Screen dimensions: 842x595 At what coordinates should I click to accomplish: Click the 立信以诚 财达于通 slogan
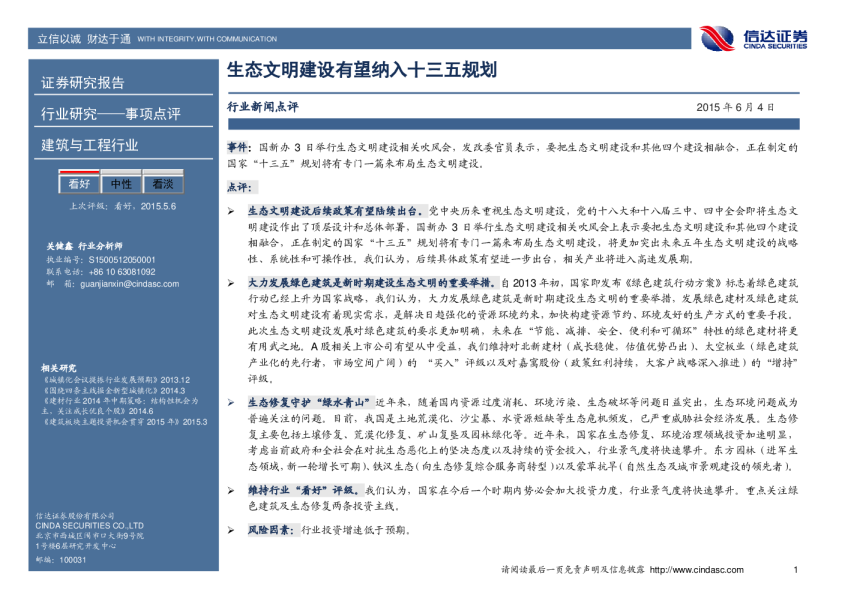pos(84,39)
